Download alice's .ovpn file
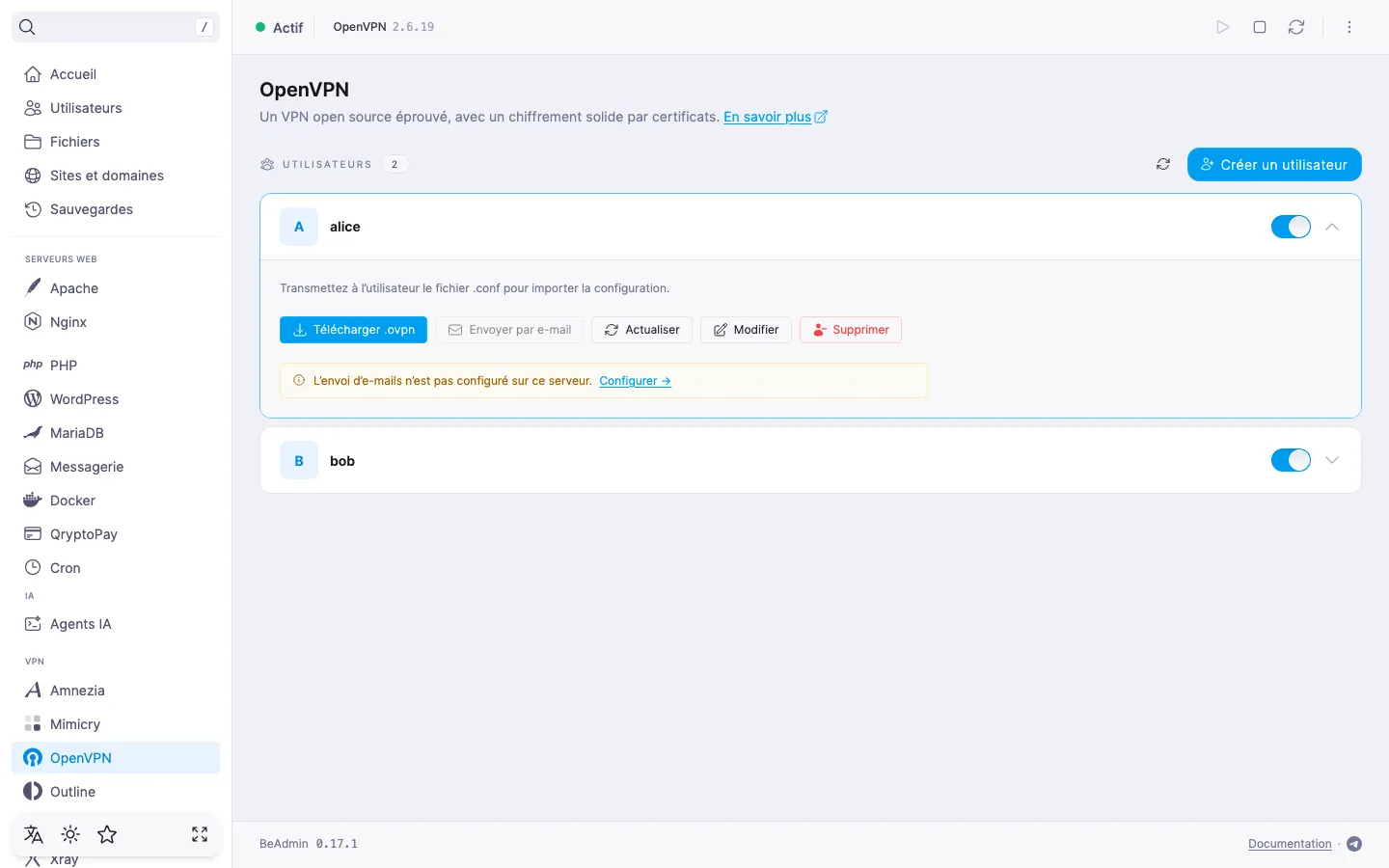 pos(353,330)
